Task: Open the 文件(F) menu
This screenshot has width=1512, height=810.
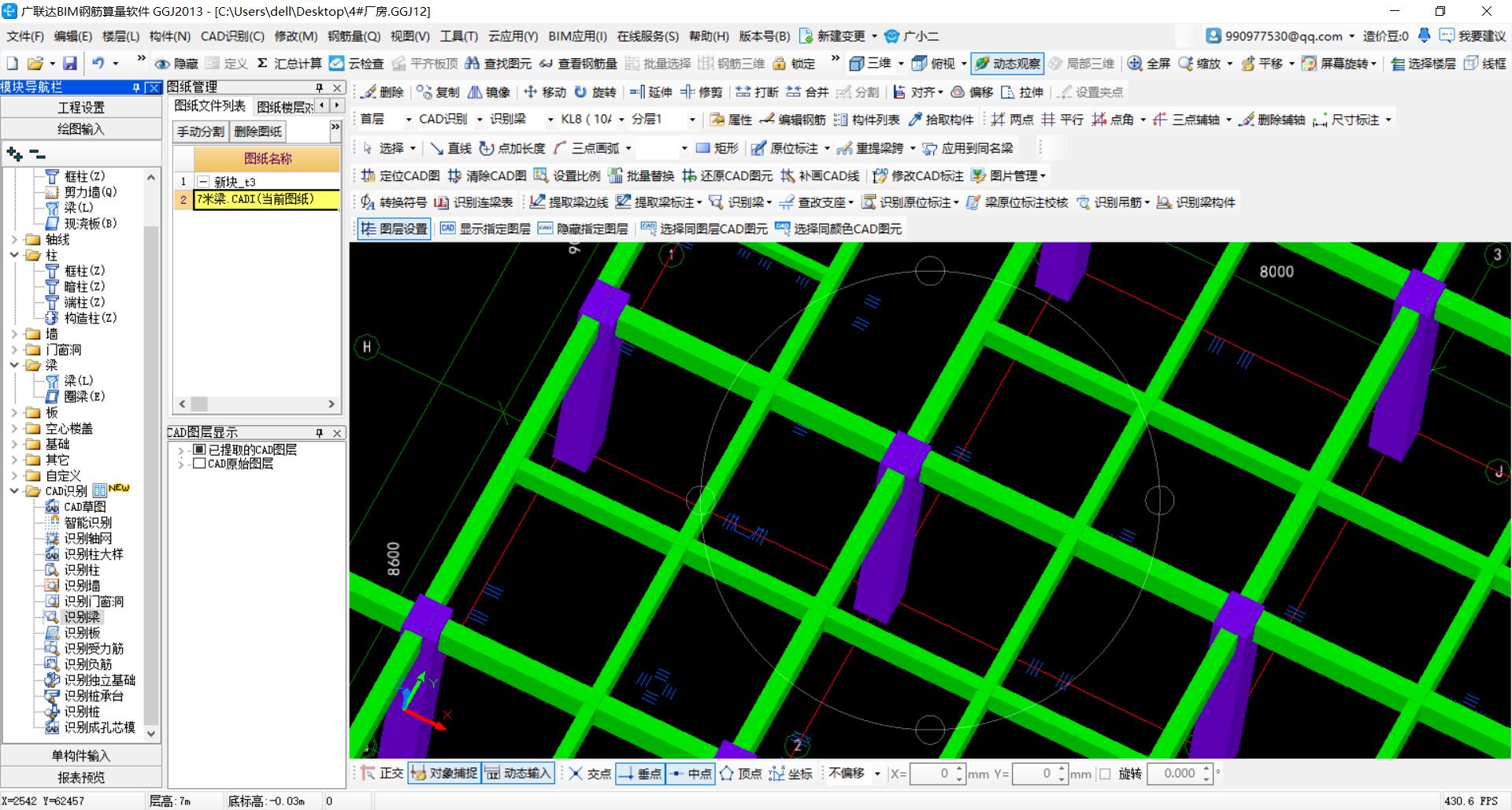Action: [x=25, y=36]
